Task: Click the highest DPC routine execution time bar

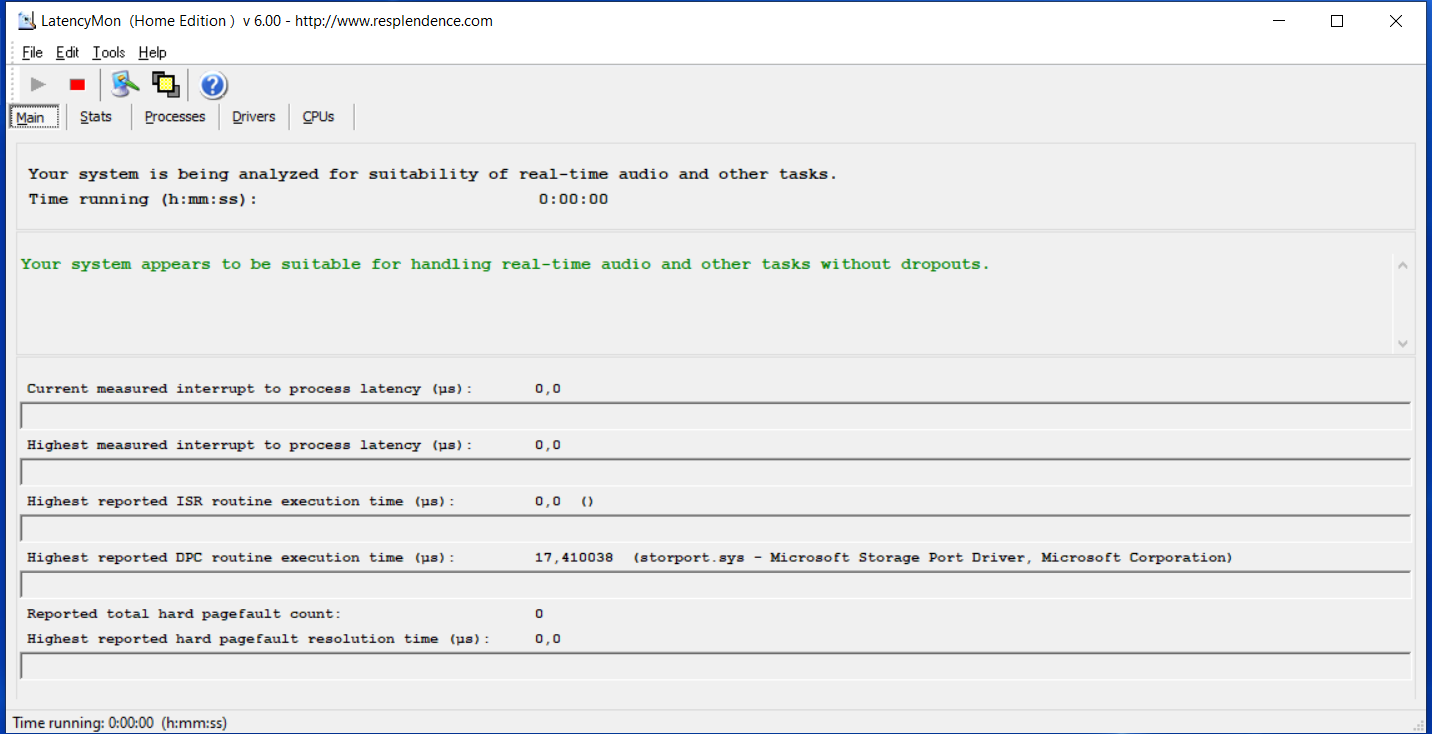Action: click(x=715, y=584)
